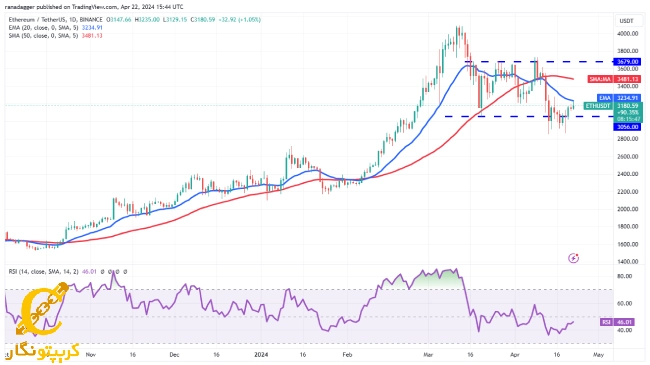650x365 pixels.
Task: Open the USDT currency selector
Action: (626, 21)
